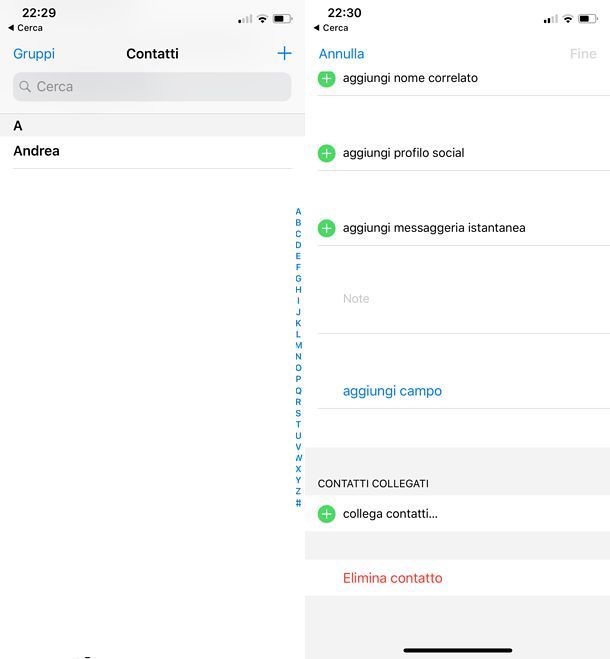The image size is (610, 659).
Task: Focus the Cerca search field
Action: [152, 87]
